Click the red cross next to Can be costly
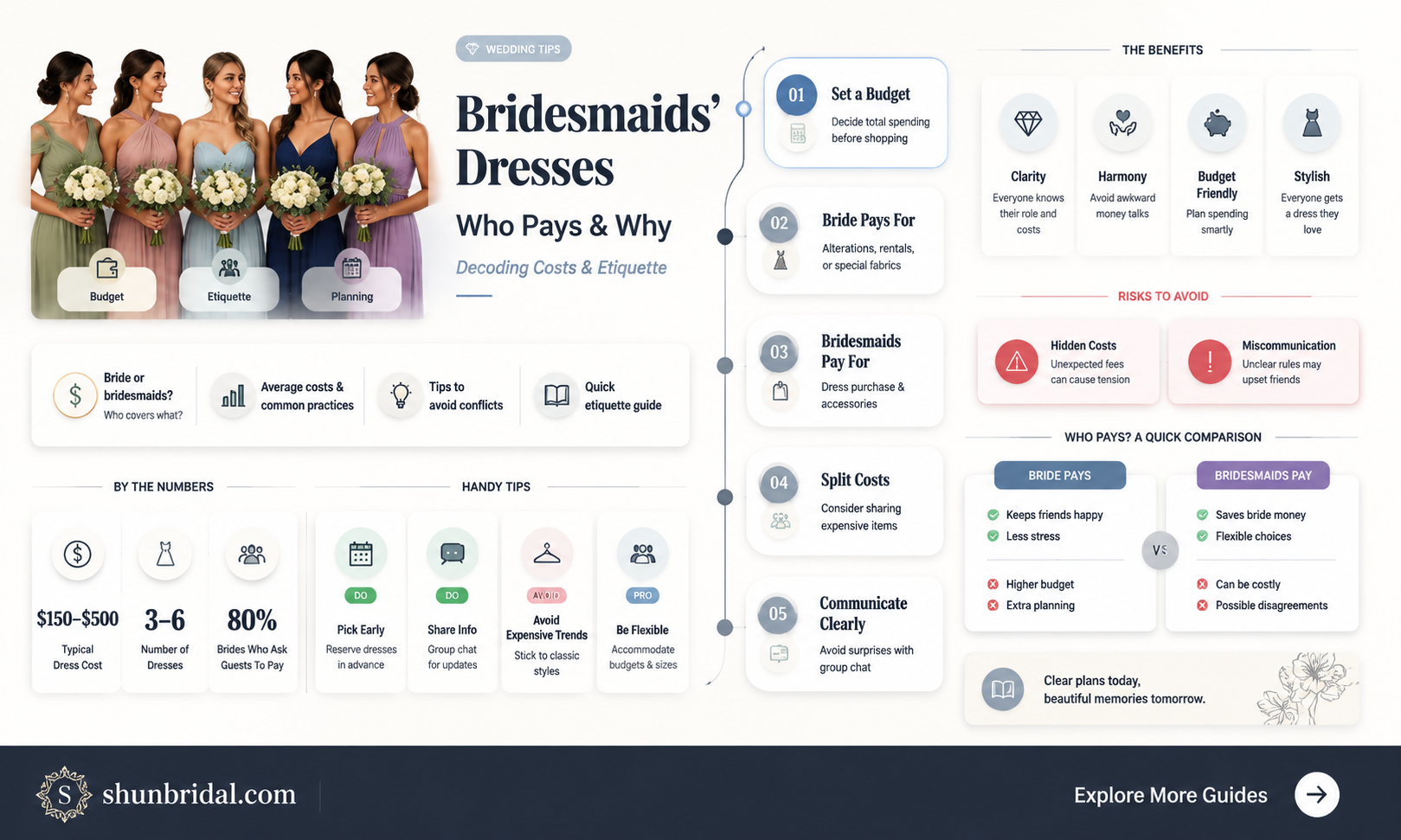The width and height of the screenshot is (1401, 840). tap(1203, 584)
